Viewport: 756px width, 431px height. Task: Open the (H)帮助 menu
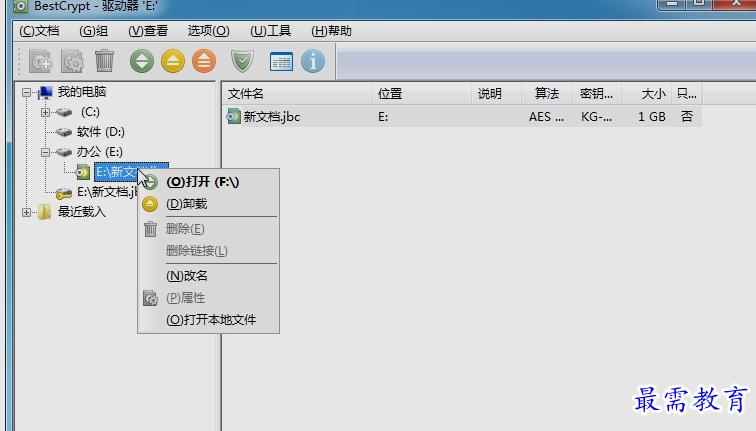(x=331, y=31)
